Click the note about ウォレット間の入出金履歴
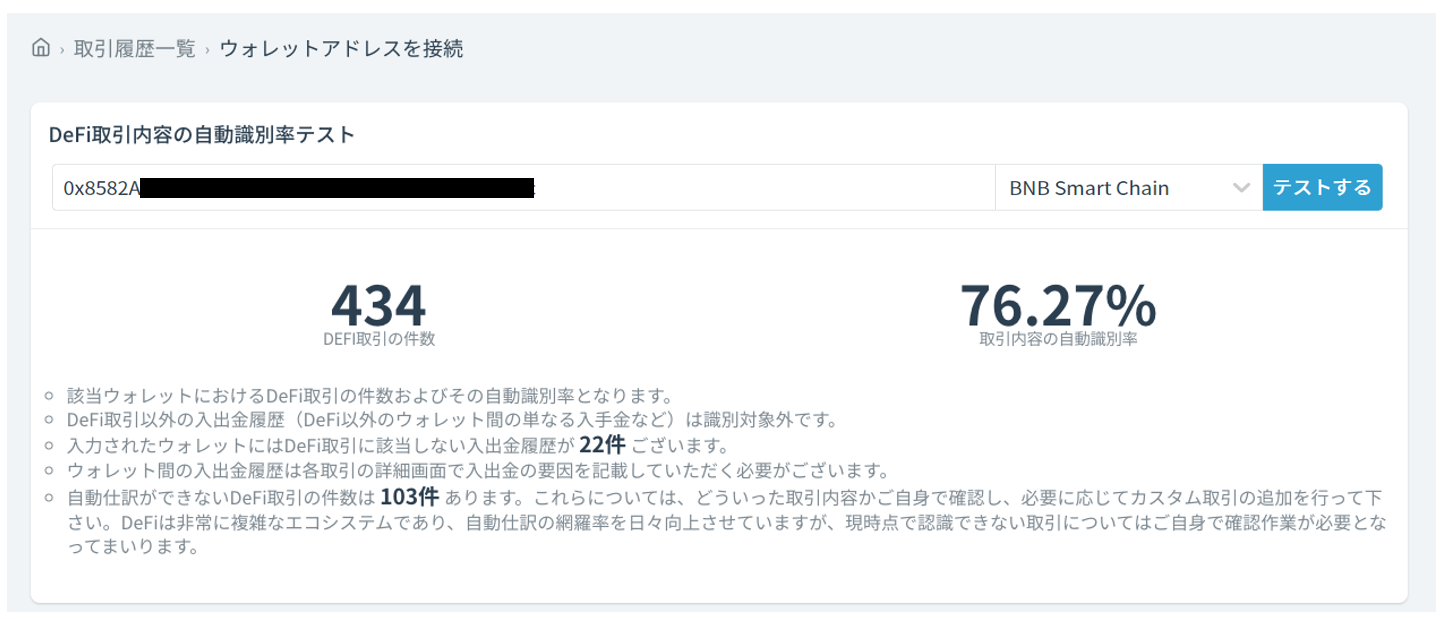This screenshot has height=619, width=1446. [477, 471]
